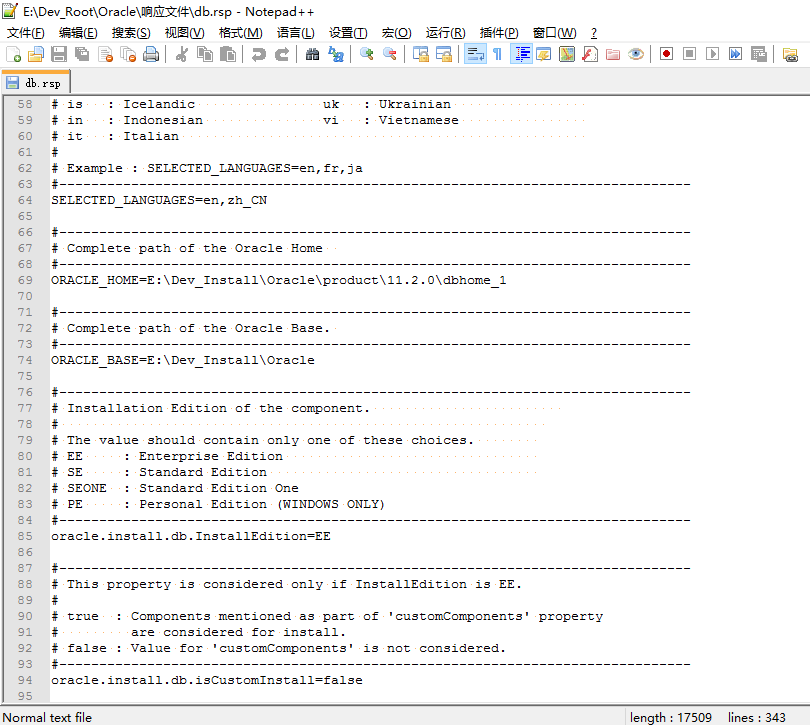Image resolution: width=810 pixels, height=725 pixels.
Task: Click the oracle.install.db.InstallEdition=EE line
Action: click(x=191, y=536)
